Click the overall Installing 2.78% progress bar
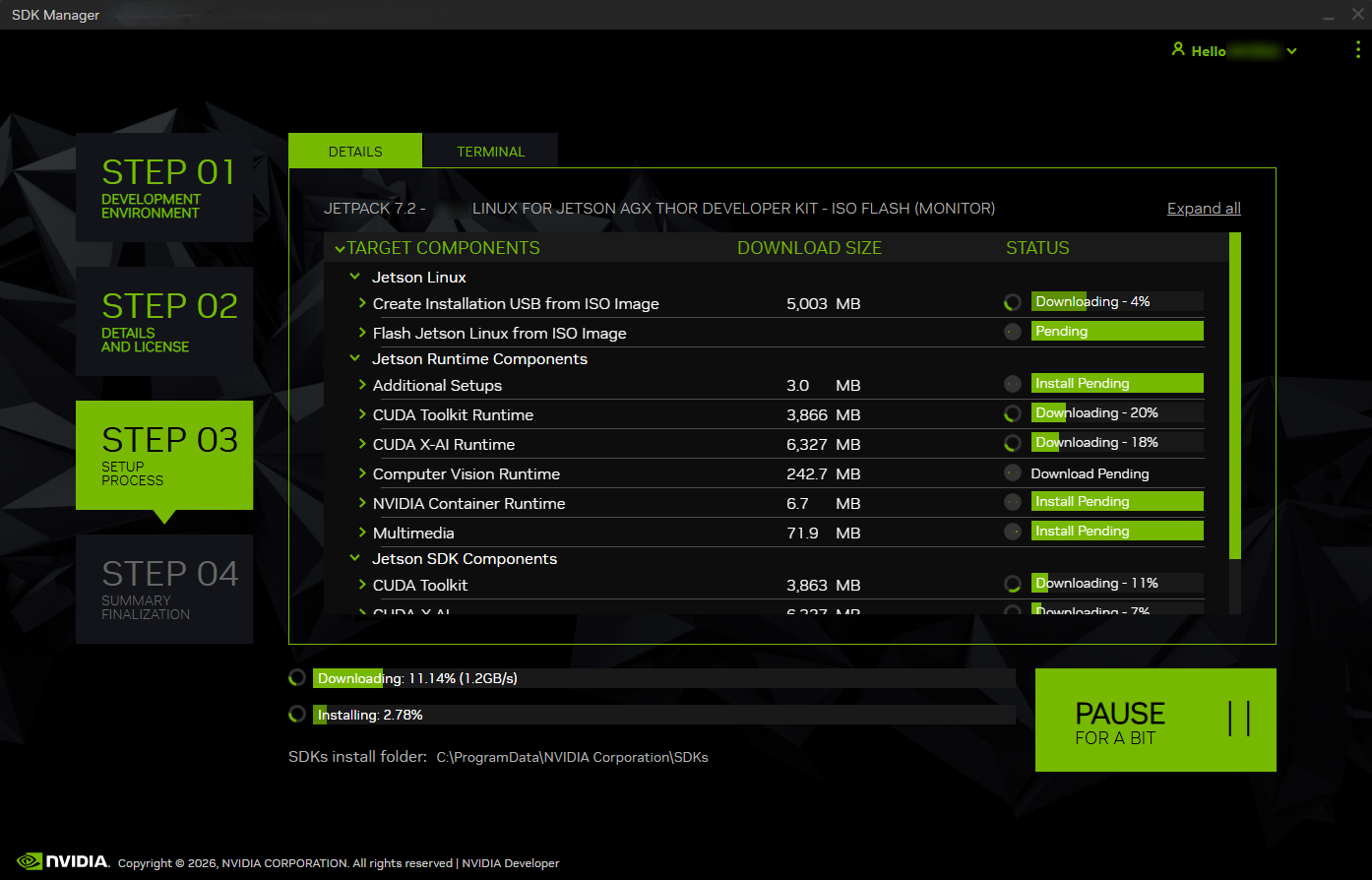This screenshot has width=1372, height=880. coord(664,715)
